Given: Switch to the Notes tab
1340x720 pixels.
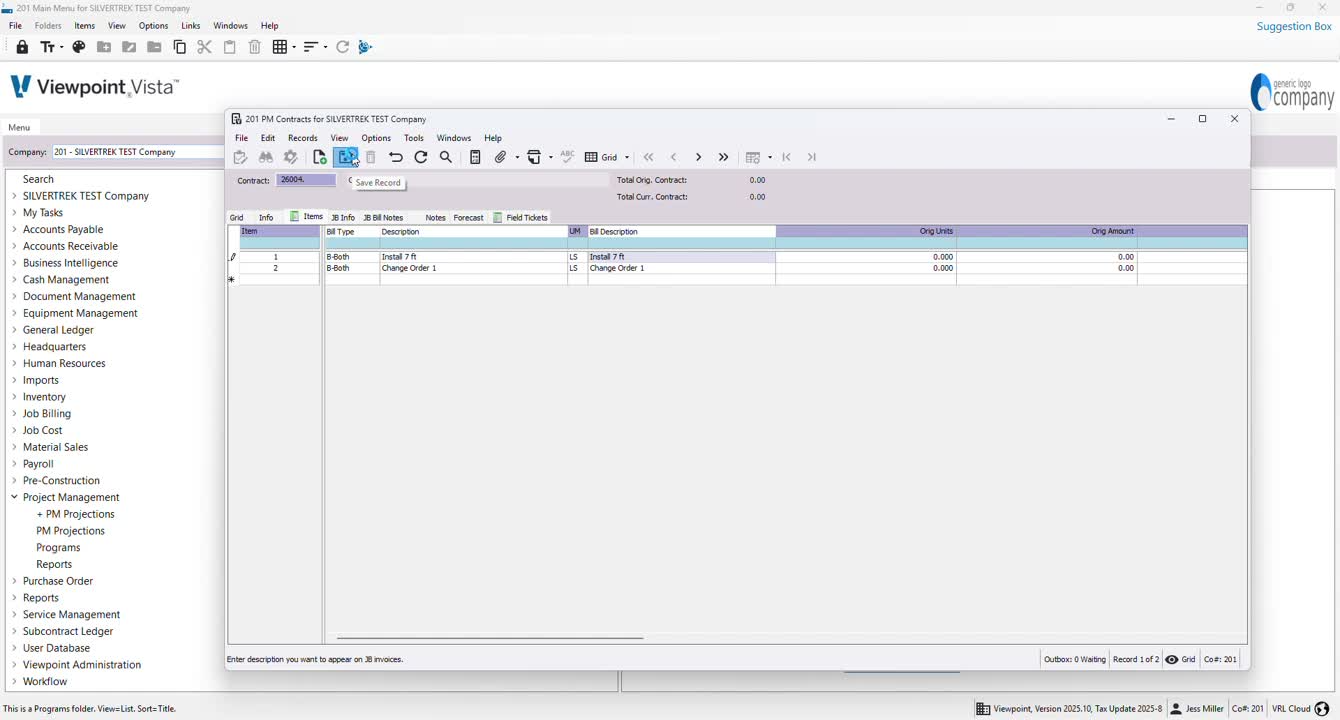Looking at the screenshot, I should tap(435, 217).
